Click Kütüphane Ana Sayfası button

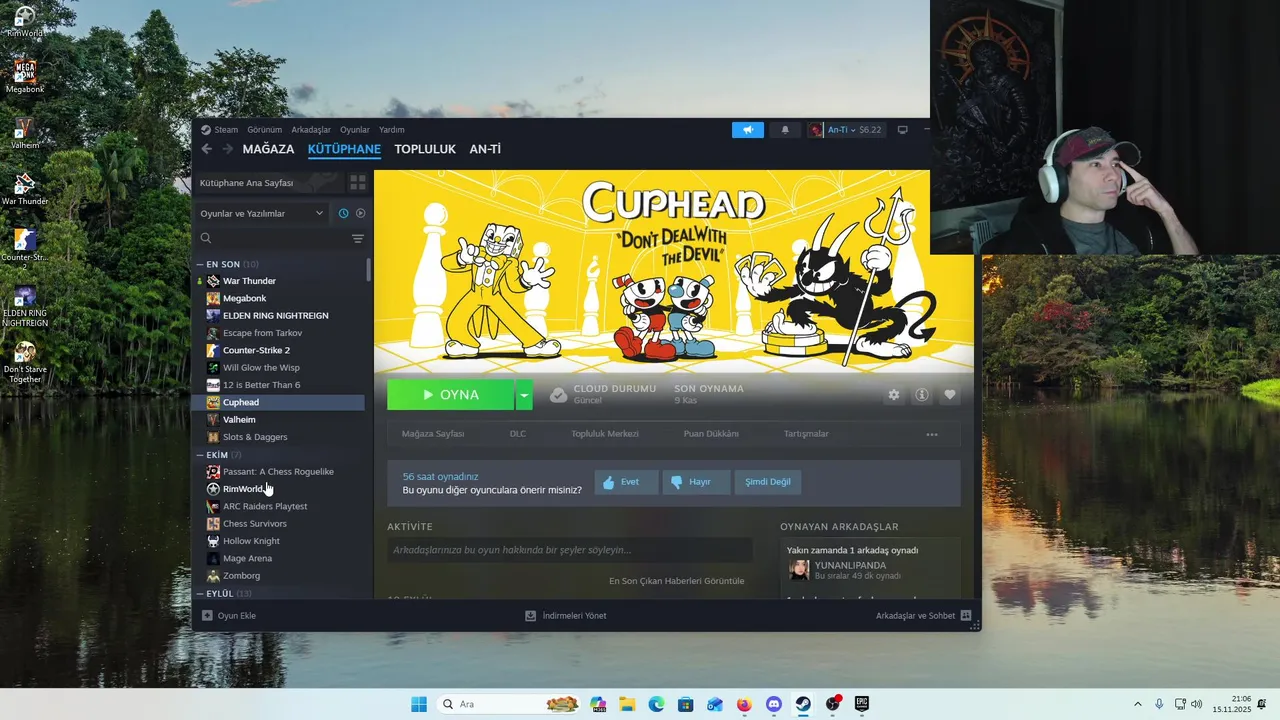tap(268, 183)
